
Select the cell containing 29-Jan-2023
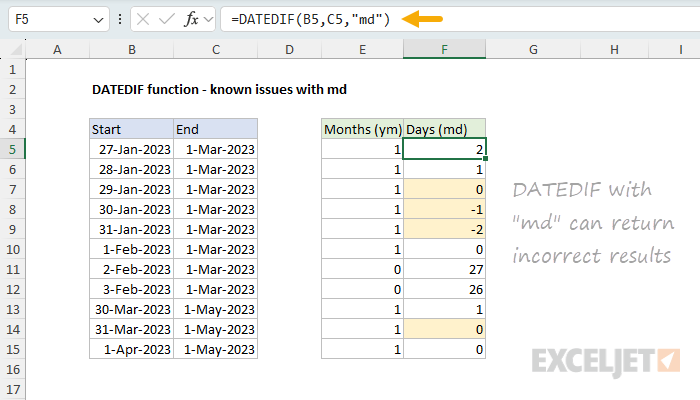[131, 189]
